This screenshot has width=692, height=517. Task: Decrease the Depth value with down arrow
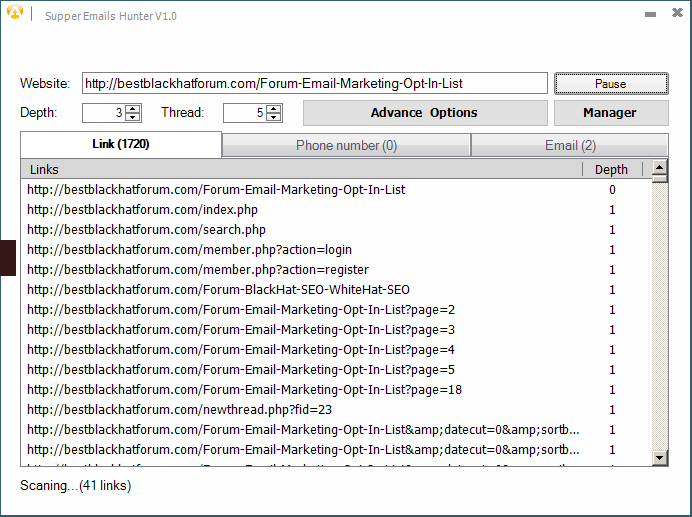132,117
